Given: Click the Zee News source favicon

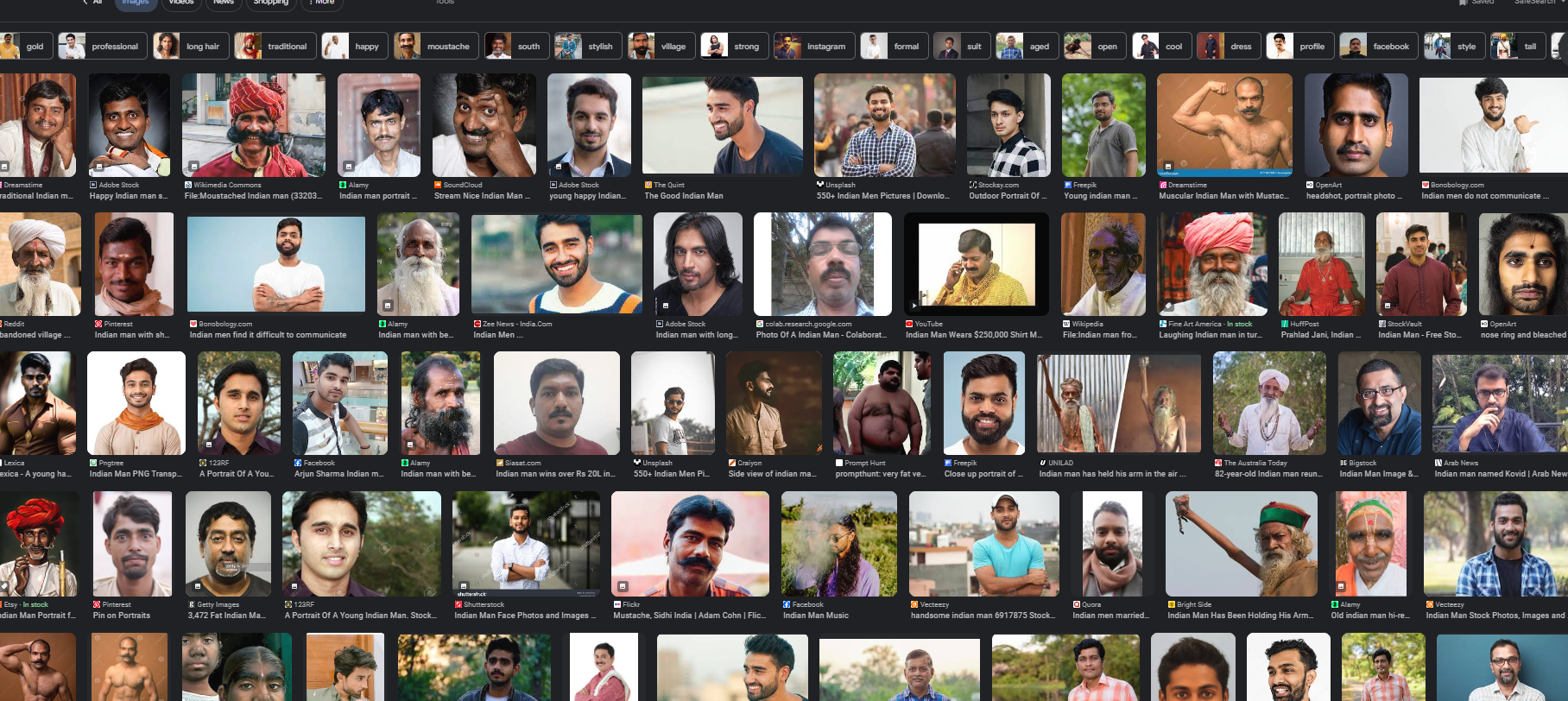Looking at the screenshot, I should pos(477,324).
